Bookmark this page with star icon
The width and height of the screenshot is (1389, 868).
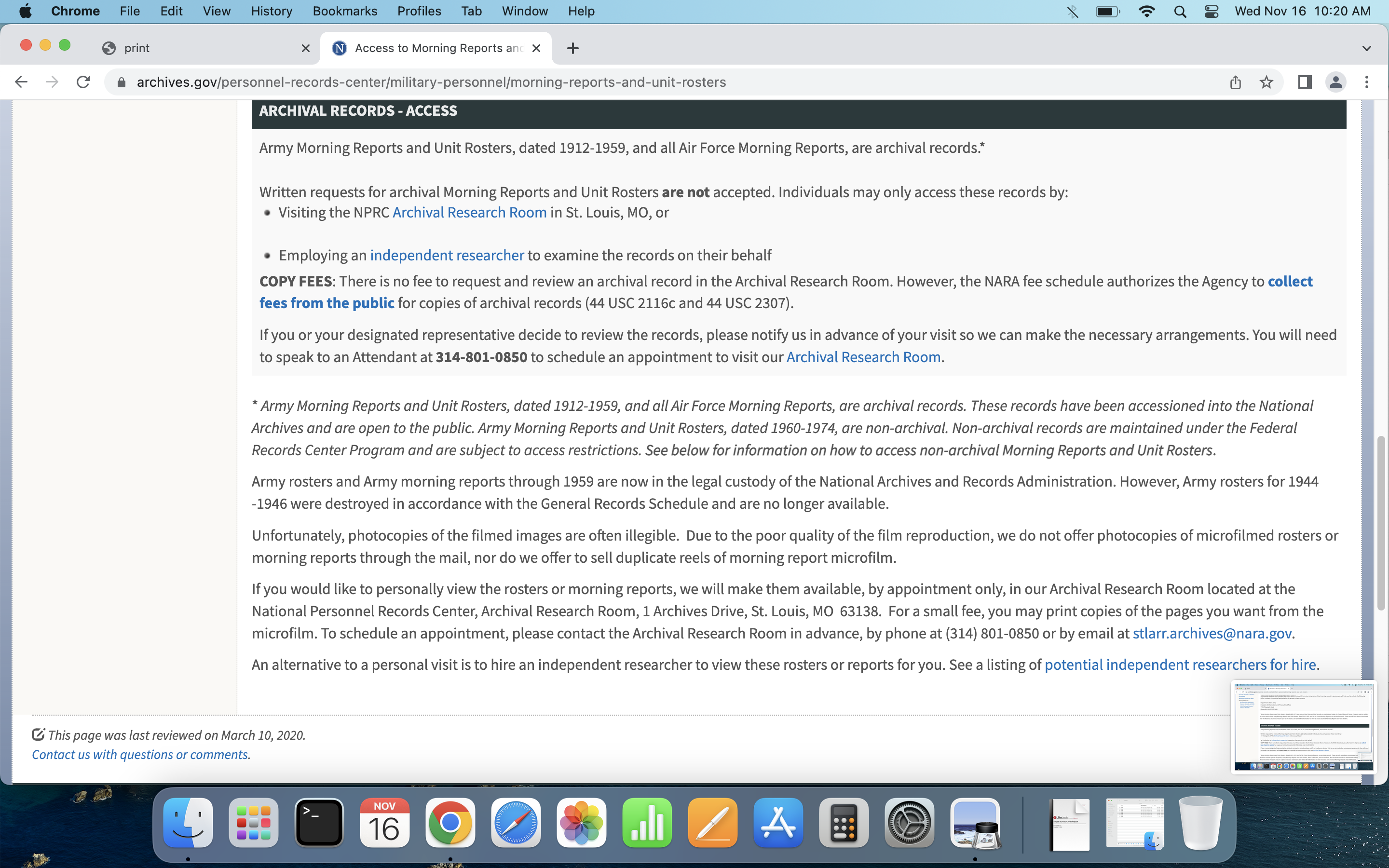click(1266, 82)
